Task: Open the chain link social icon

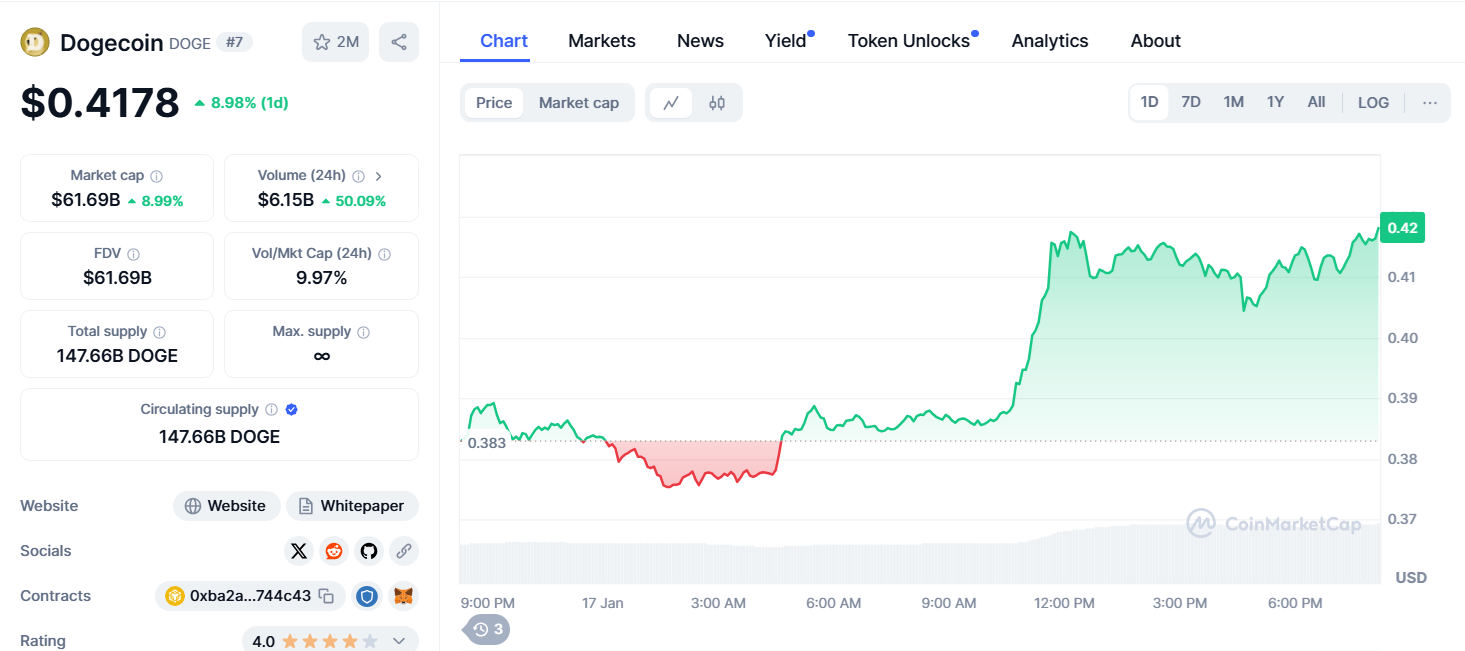Action: tap(404, 551)
